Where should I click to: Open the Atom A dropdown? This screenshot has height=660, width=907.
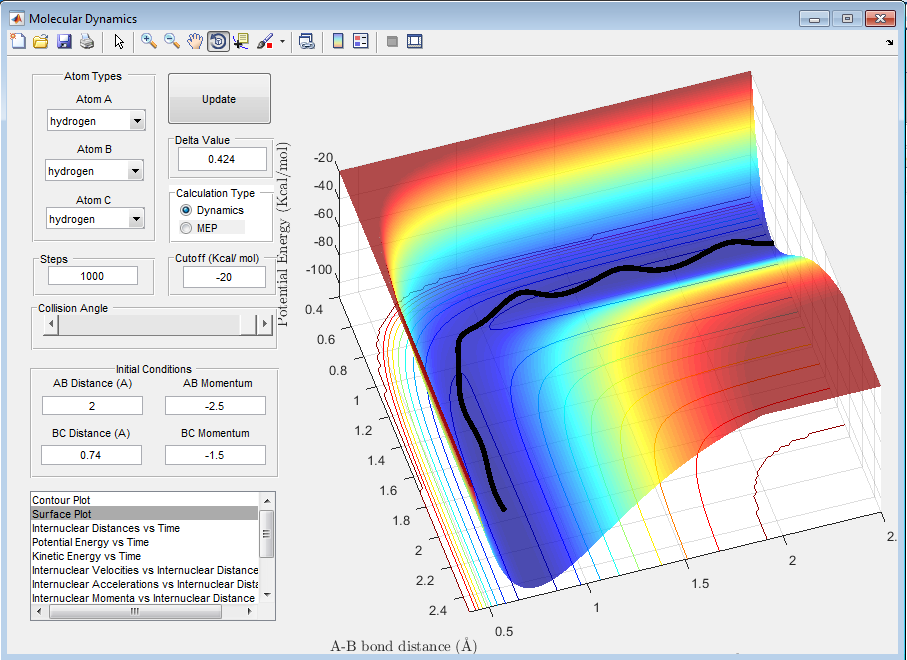(137, 122)
